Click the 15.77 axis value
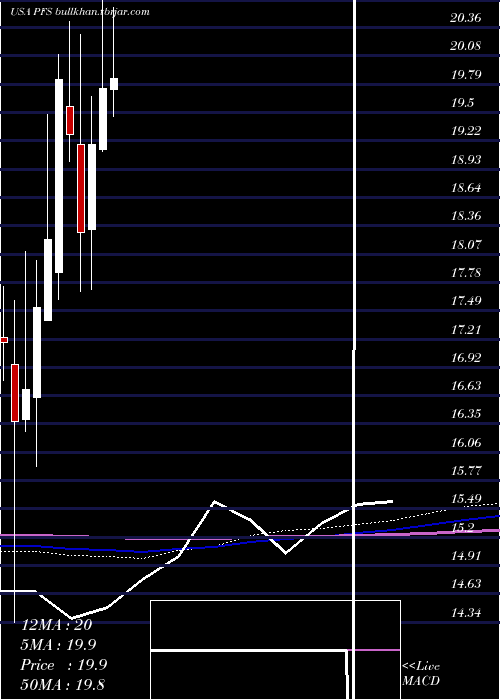The width and height of the screenshot is (500, 700). pos(466,471)
